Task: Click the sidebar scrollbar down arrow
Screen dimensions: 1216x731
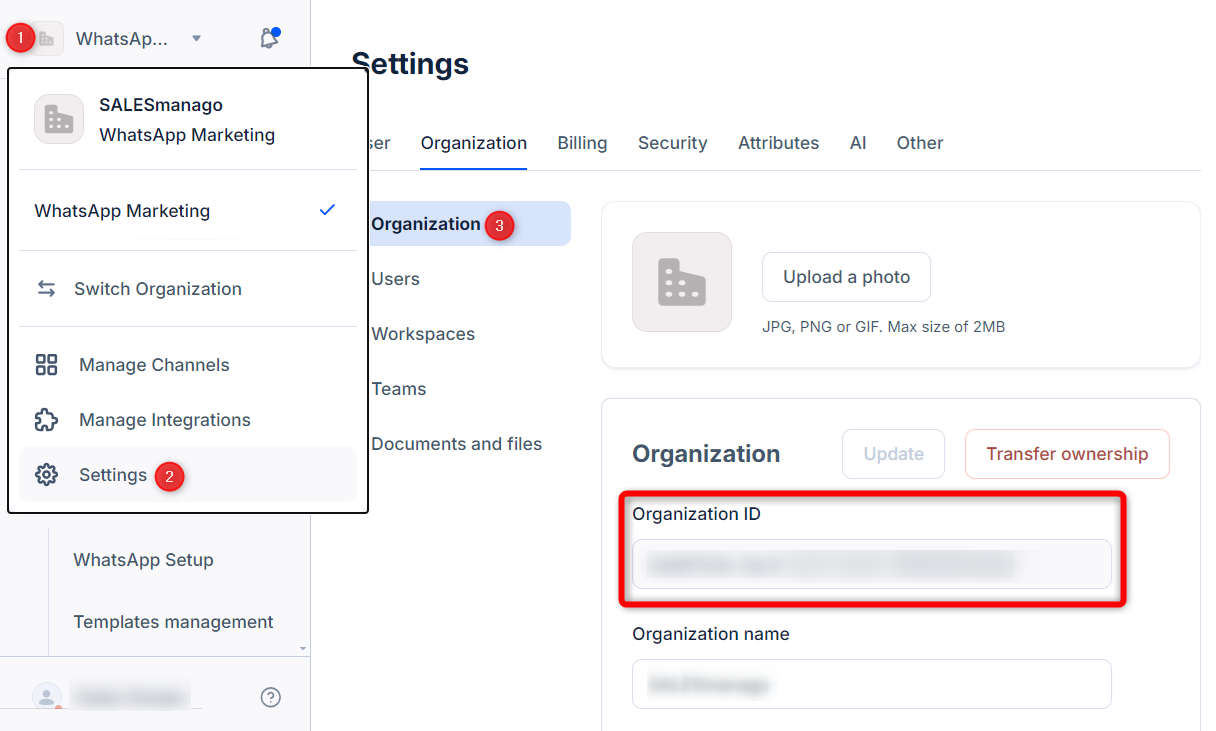Action: click(303, 649)
